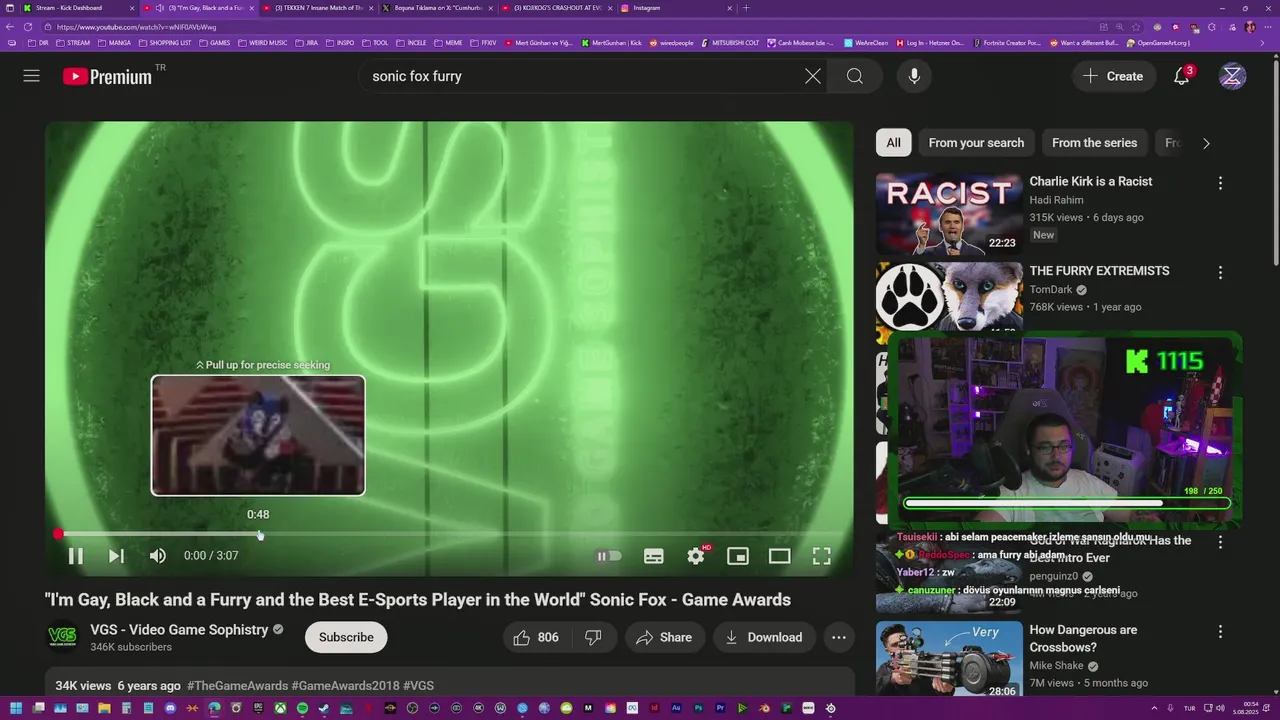This screenshot has width=1280, height=720.
Task: Toggle subtitles/closed captions
Action: [654, 556]
